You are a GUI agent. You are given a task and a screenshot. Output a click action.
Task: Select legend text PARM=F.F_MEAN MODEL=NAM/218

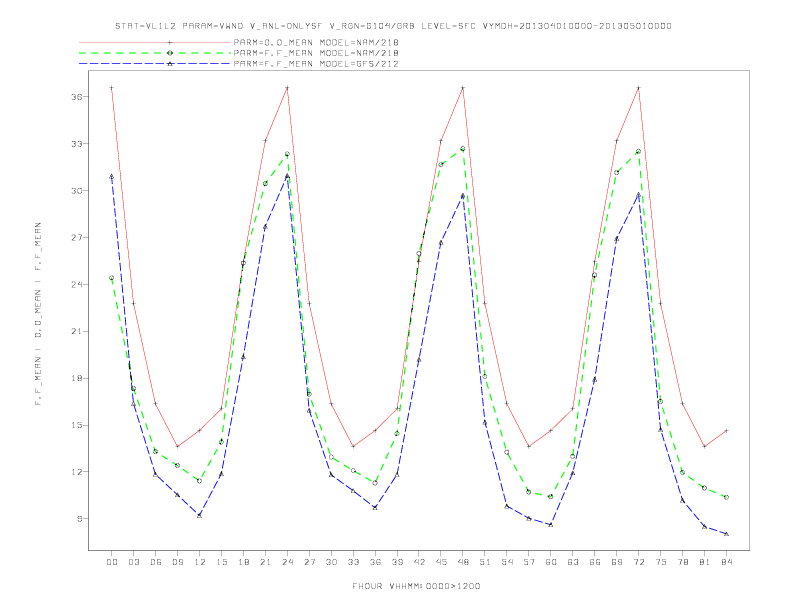point(316,53)
